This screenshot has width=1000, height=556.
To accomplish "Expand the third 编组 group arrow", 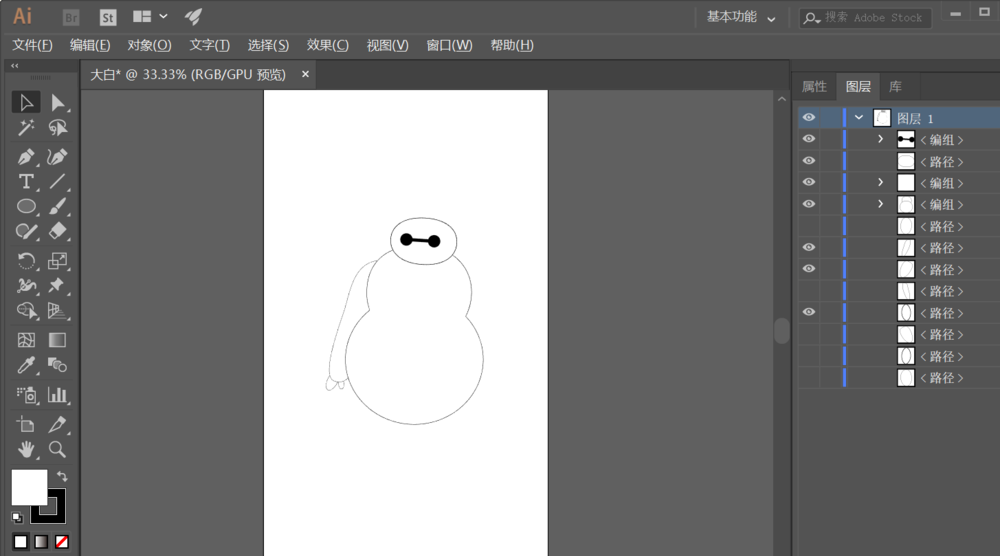I will [x=881, y=204].
